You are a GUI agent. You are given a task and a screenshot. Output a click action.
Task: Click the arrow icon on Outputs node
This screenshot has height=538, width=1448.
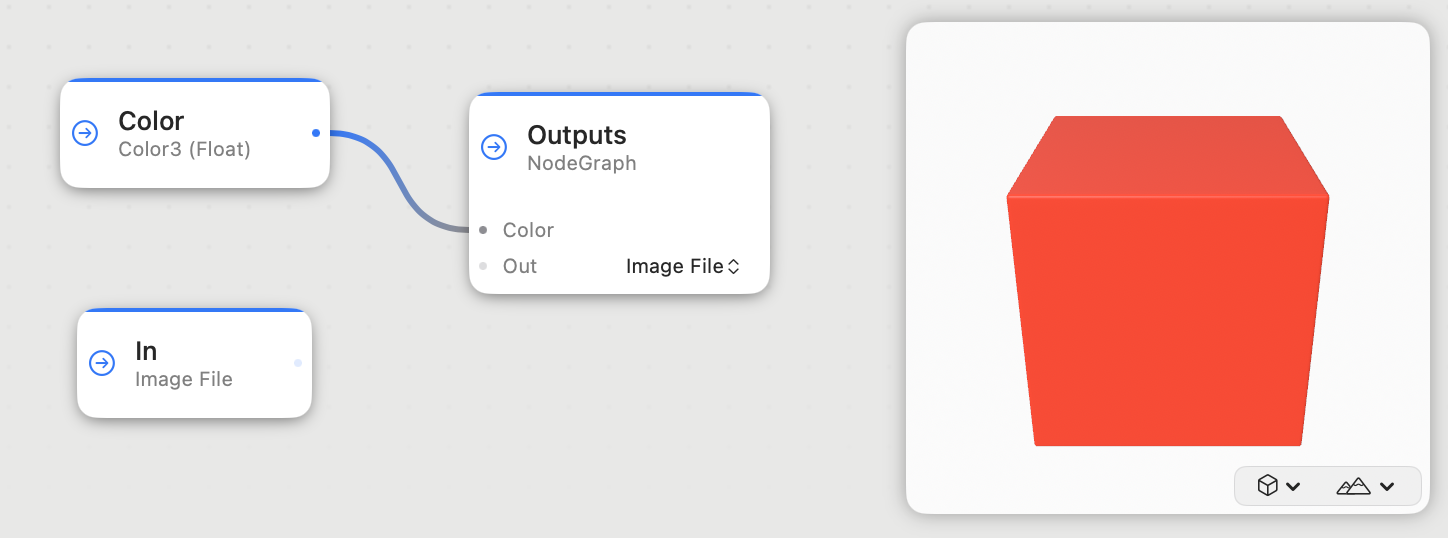point(494,147)
